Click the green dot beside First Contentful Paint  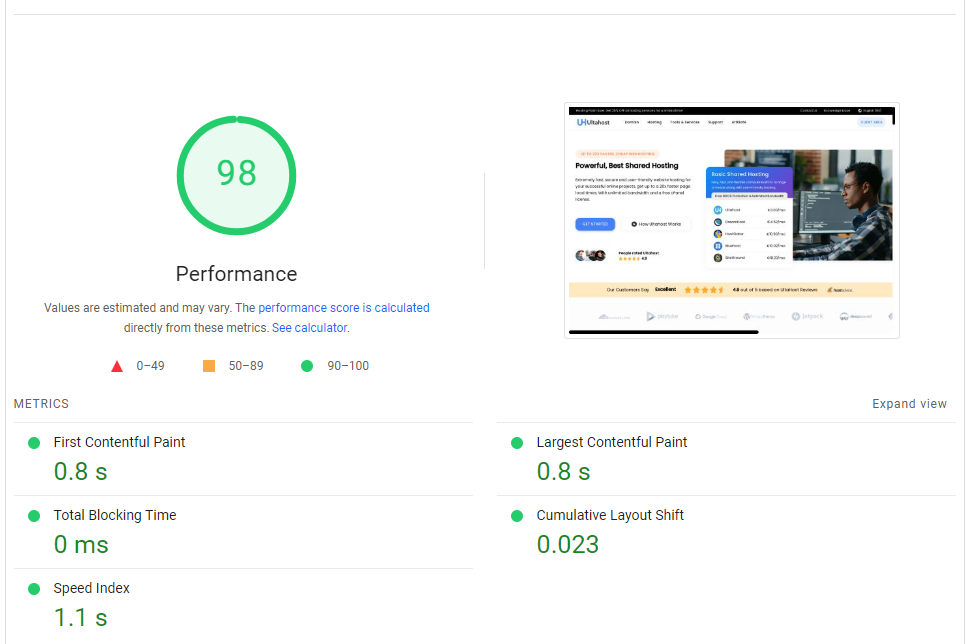pyautogui.click(x=34, y=443)
